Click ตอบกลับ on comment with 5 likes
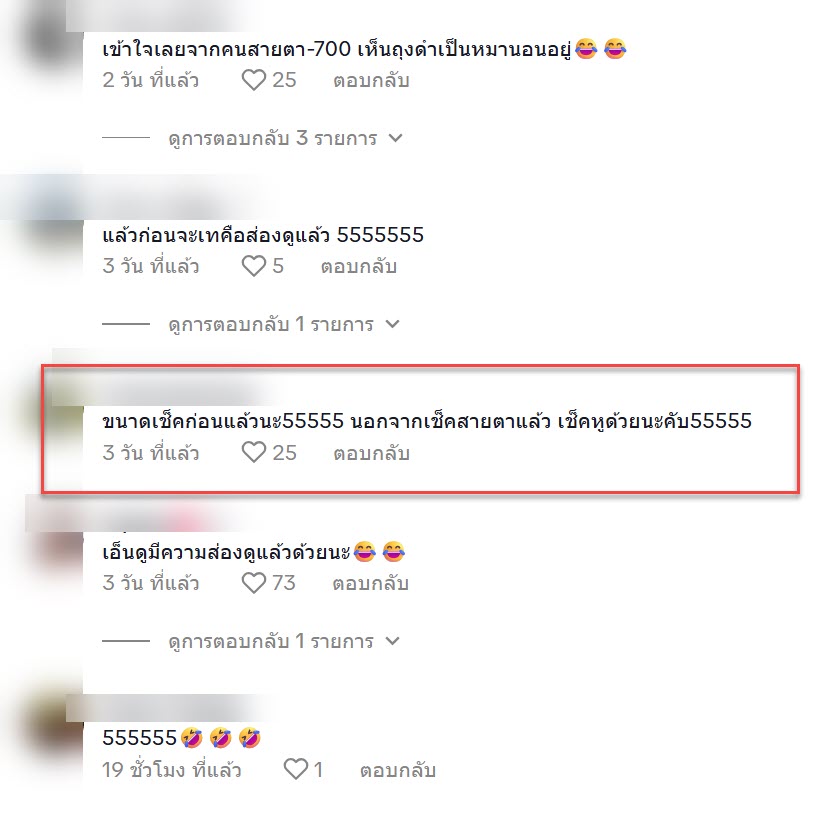The width and height of the screenshot is (834, 813). pos(358,266)
